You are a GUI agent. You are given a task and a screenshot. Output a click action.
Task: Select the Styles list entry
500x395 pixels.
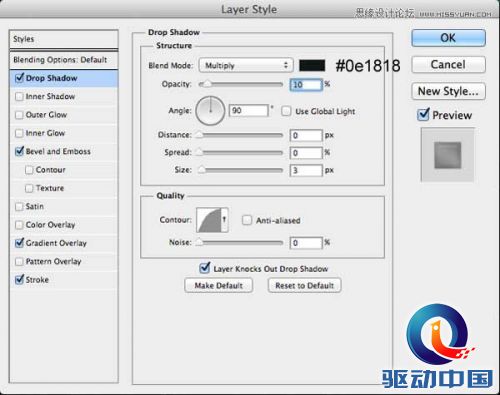(x=64, y=39)
